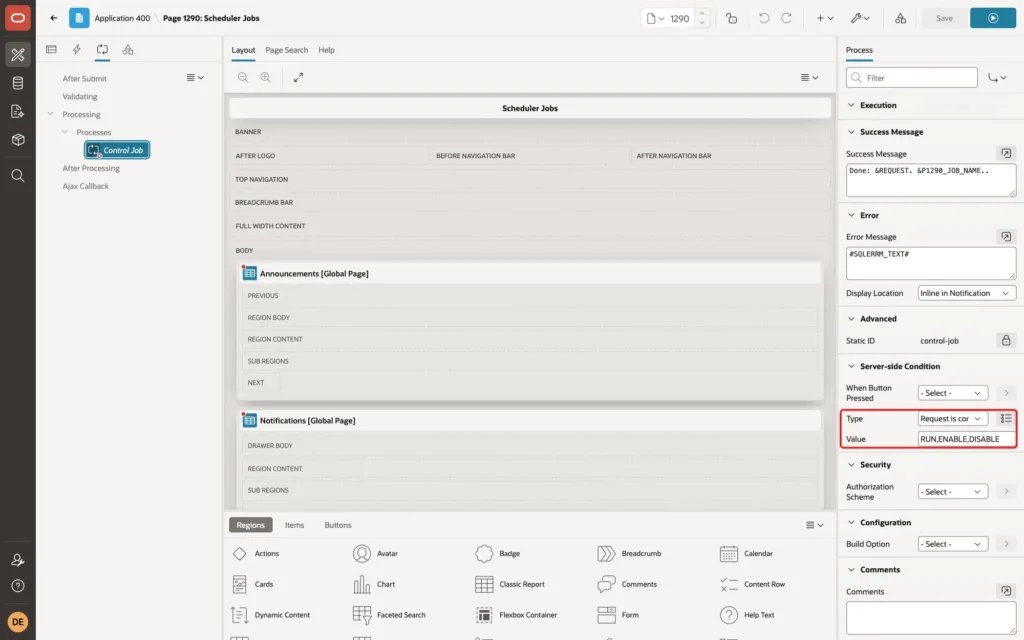Click the Save button
1024x640 pixels.
[x=944, y=18]
